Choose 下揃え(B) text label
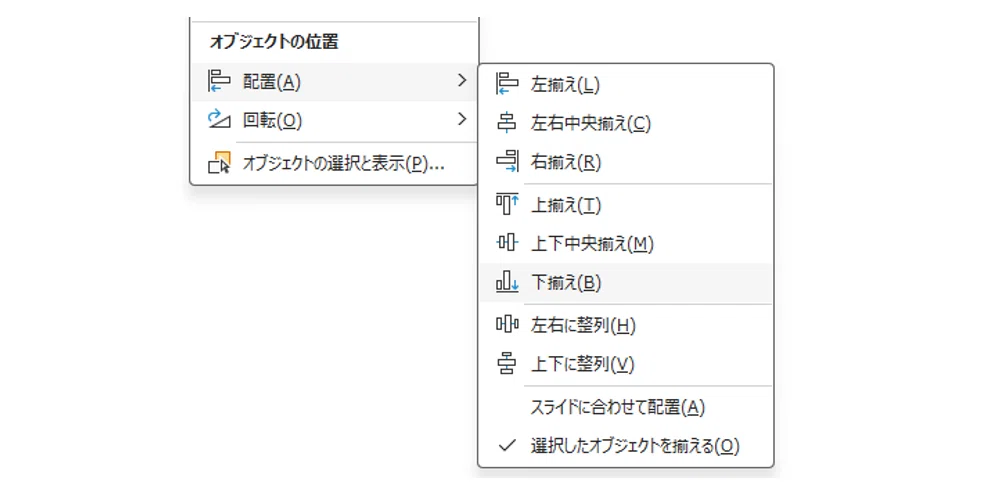Viewport: 983px width, 495px height. click(566, 283)
